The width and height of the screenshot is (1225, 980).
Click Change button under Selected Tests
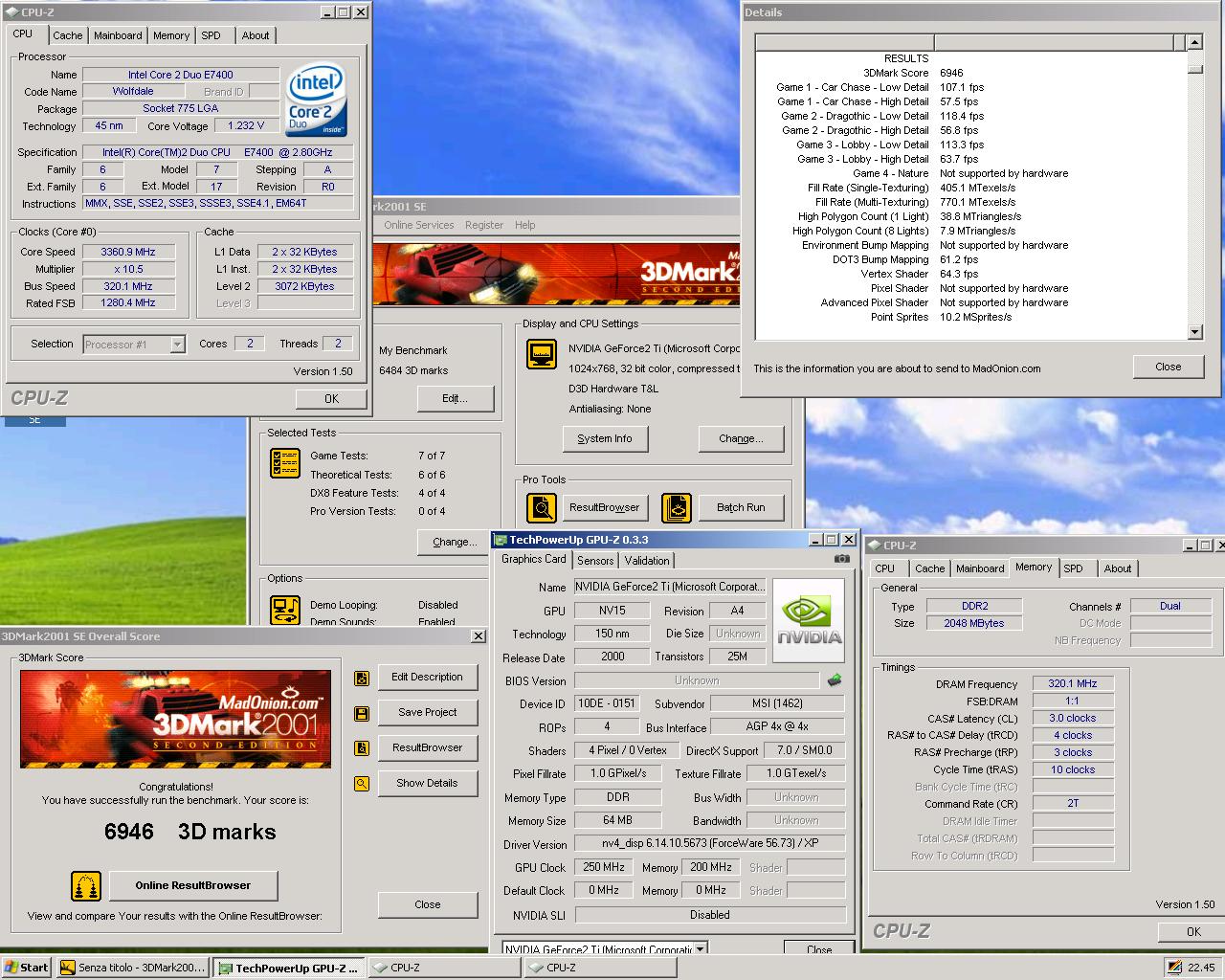click(x=455, y=543)
